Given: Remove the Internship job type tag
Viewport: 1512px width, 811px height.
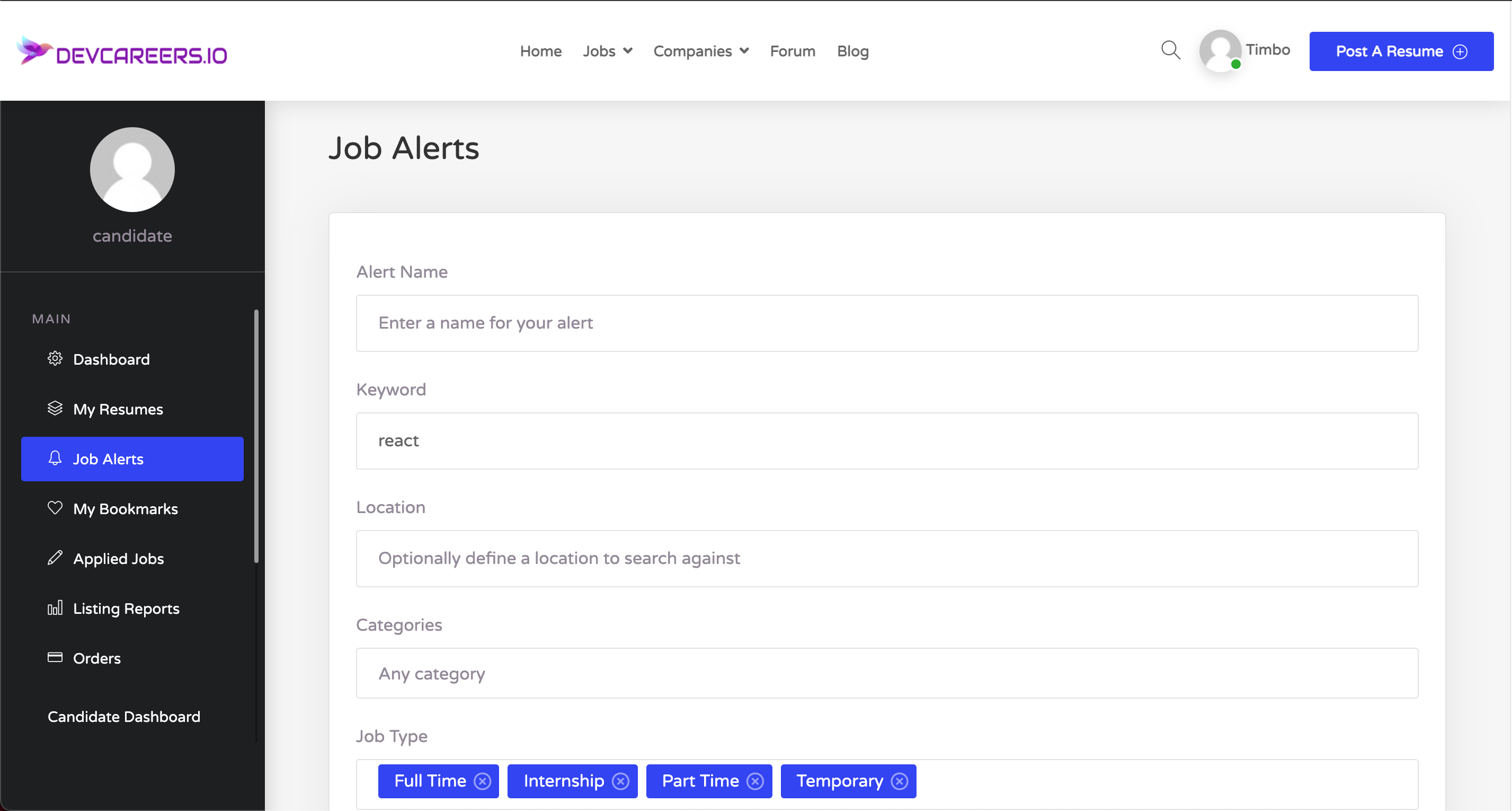Looking at the screenshot, I should point(620,781).
